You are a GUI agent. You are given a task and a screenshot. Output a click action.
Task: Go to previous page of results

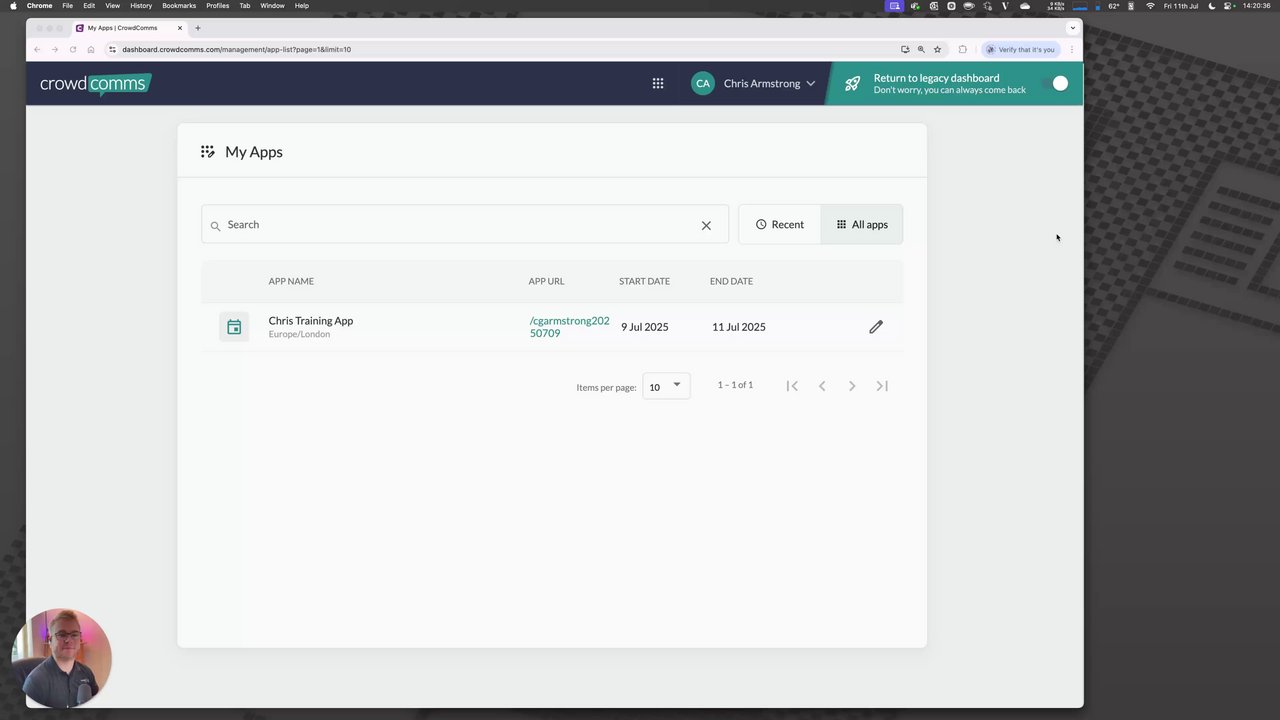822,386
